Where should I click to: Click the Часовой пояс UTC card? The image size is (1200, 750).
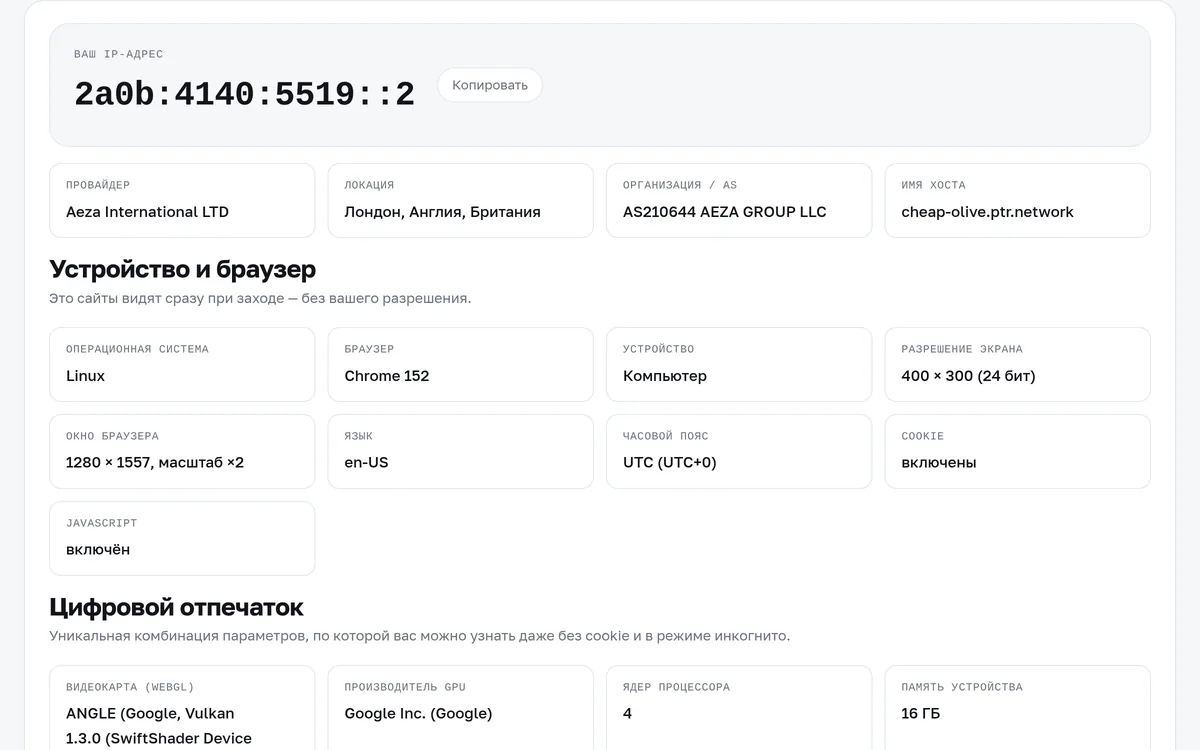pyautogui.click(x=739, y=452)
